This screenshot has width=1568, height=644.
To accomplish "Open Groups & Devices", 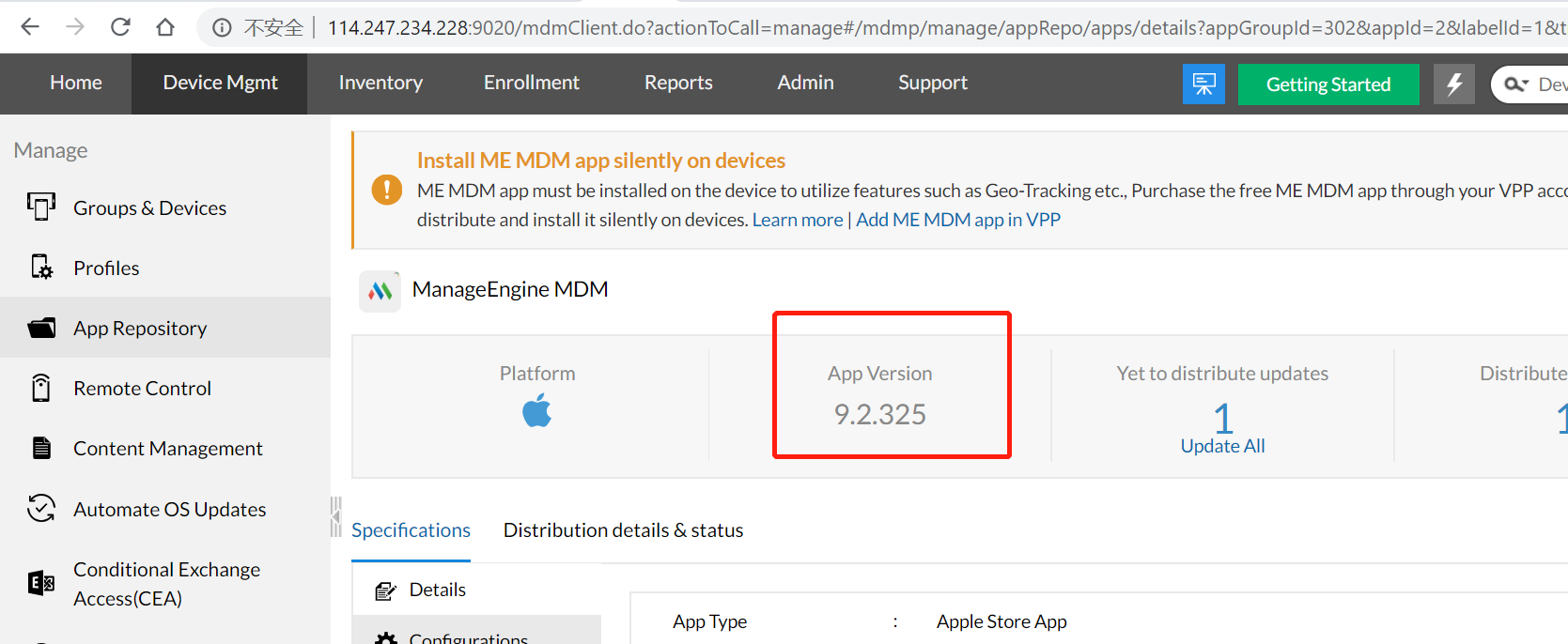I will 150,207.
